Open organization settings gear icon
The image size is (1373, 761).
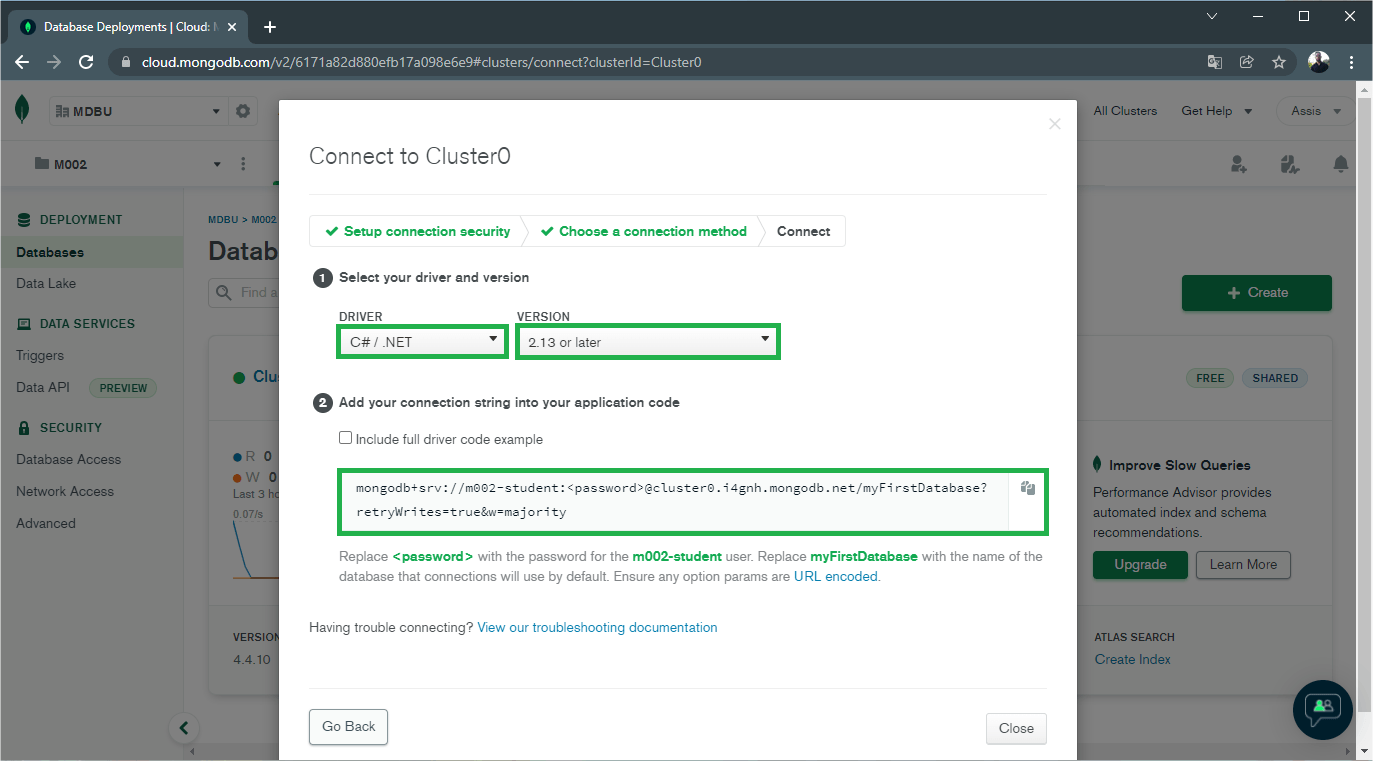tap(242, 111)
